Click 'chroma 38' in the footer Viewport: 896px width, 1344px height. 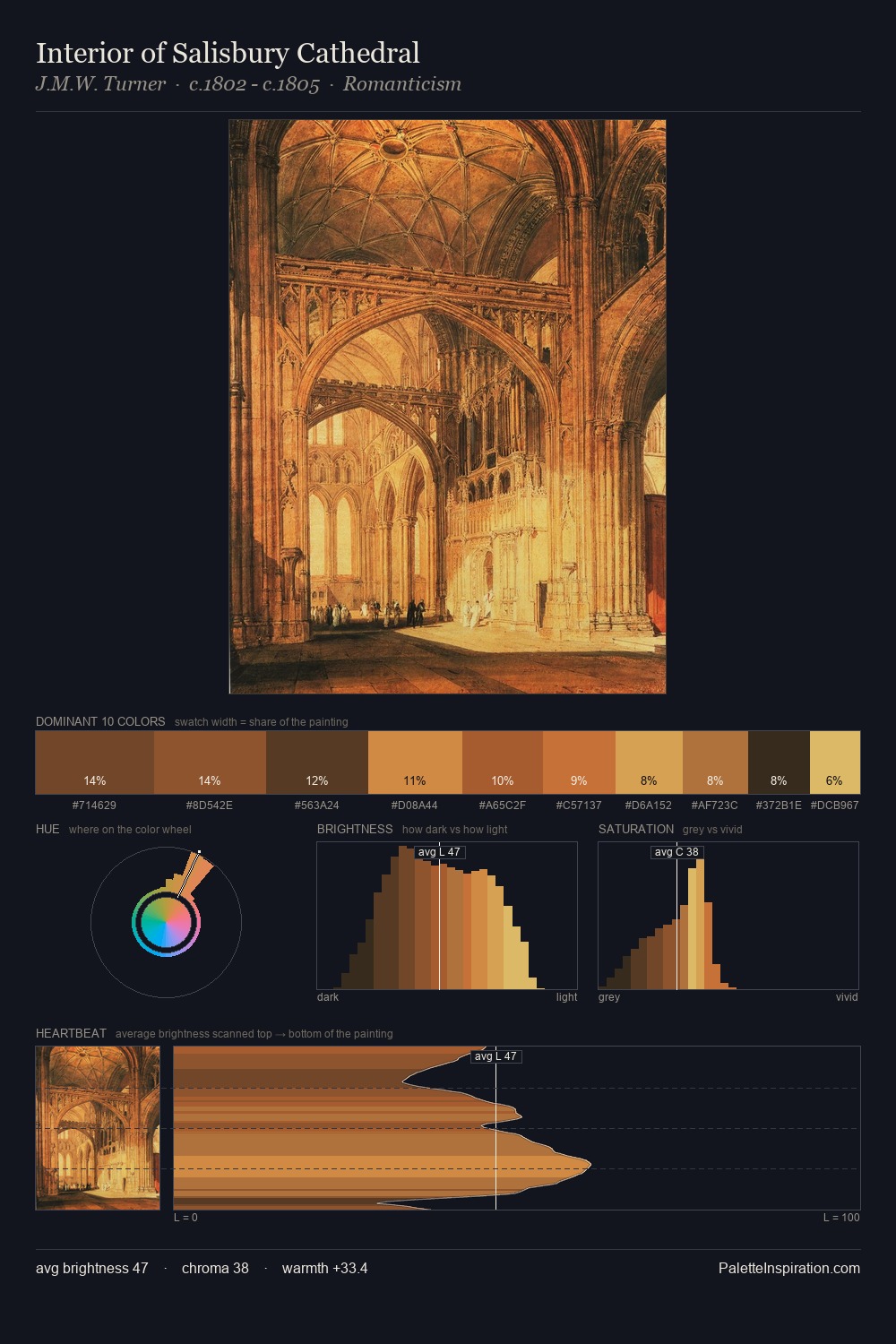click(x=215, y=1268)
